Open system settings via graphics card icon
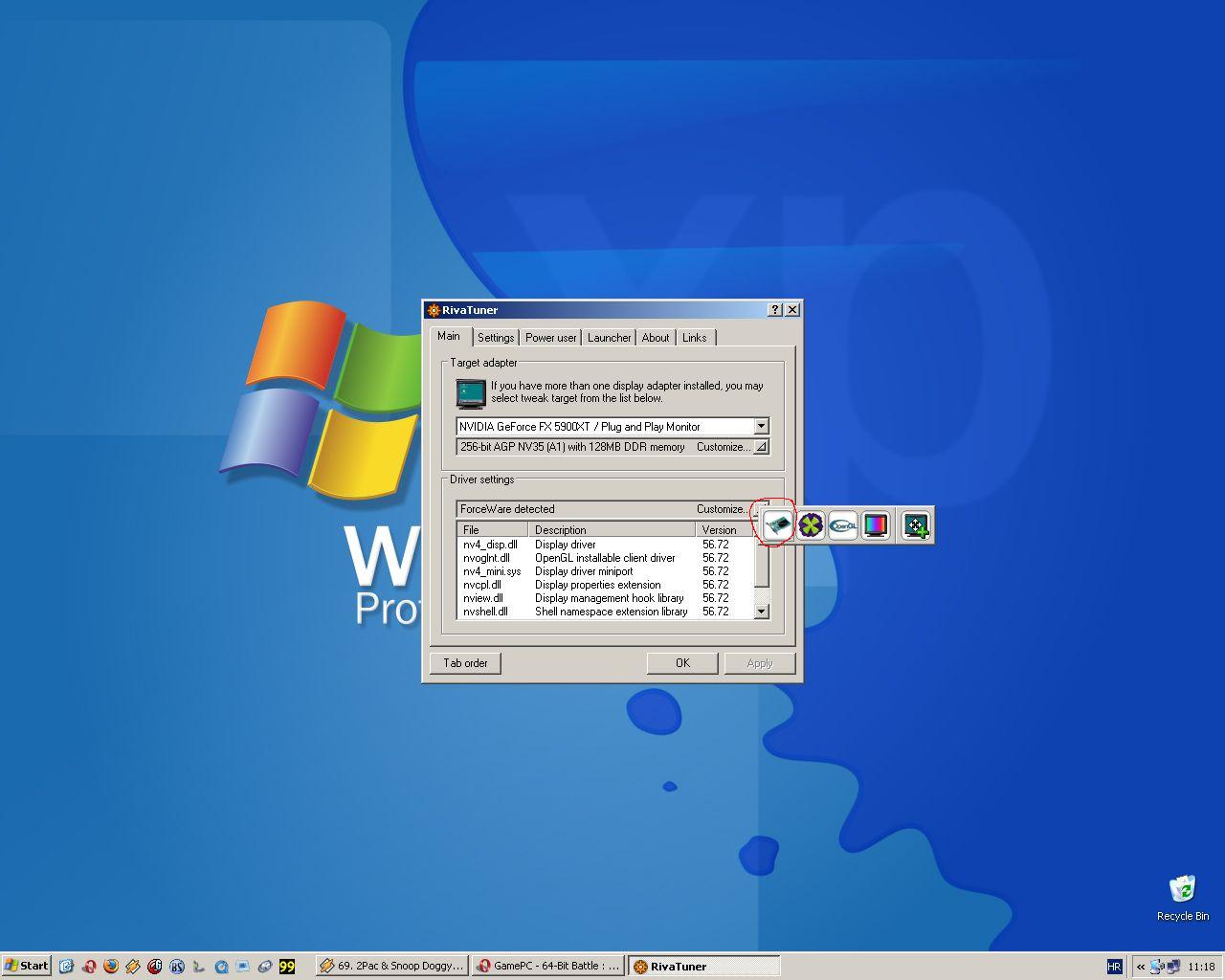The width and height of the screenshot is (1225, 980). (778, 525)
